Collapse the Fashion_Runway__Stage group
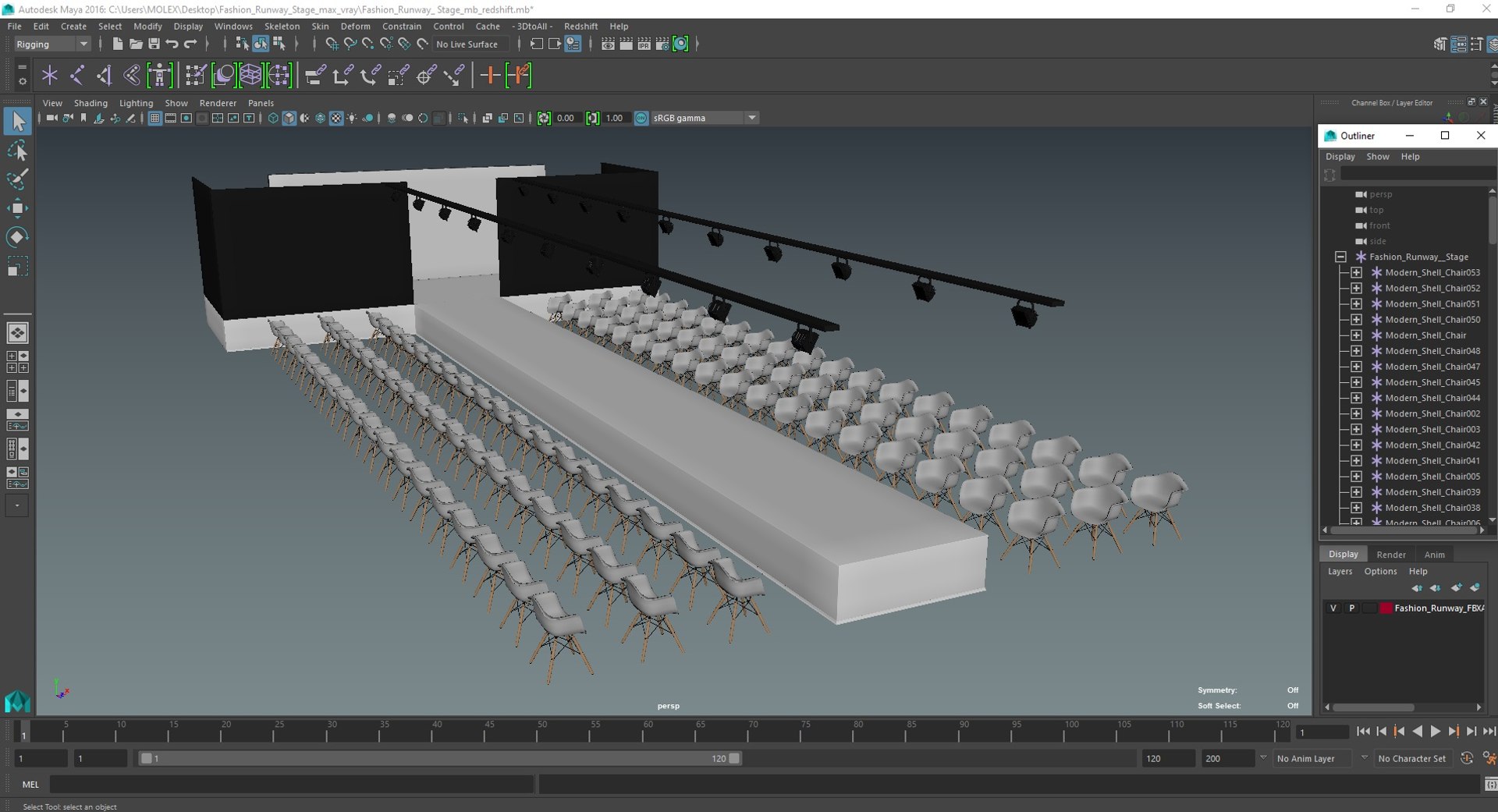Screen dimensions: 1498x812 coord(1340,257)
